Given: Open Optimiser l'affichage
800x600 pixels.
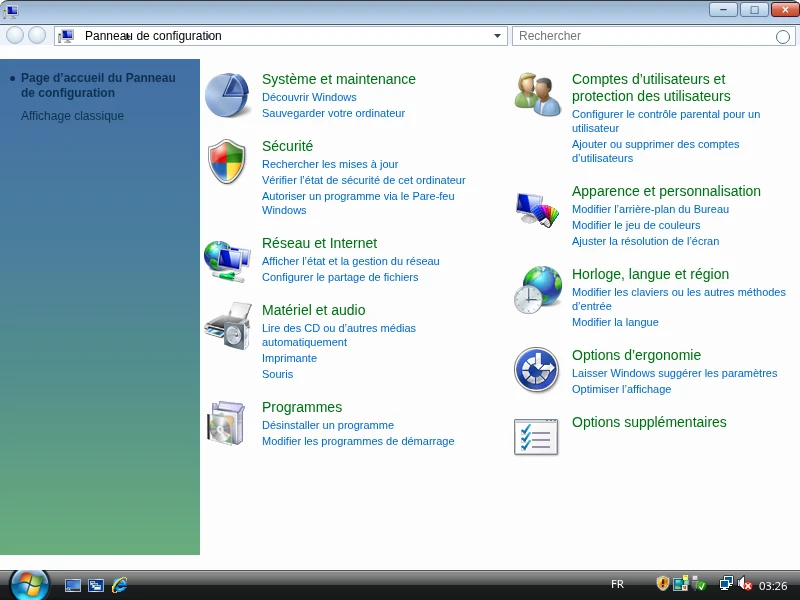Looking at the screenshot, I should [621, 389].
